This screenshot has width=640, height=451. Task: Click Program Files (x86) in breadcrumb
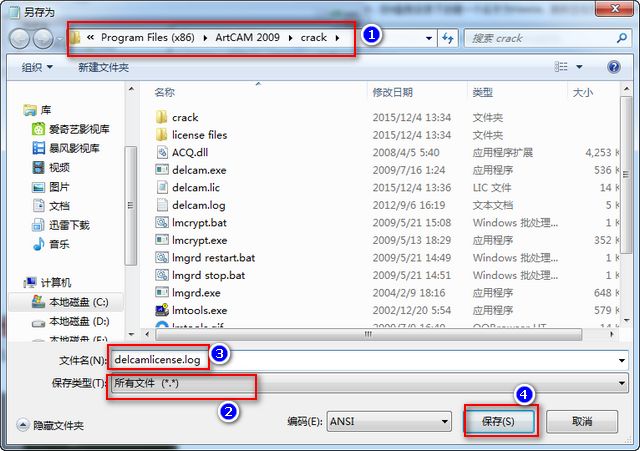148,38
